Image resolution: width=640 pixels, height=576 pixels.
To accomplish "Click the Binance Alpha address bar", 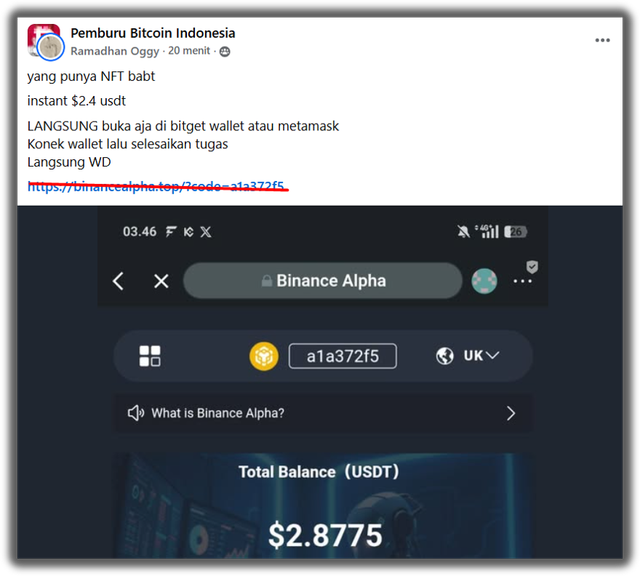I will (322, 280).
